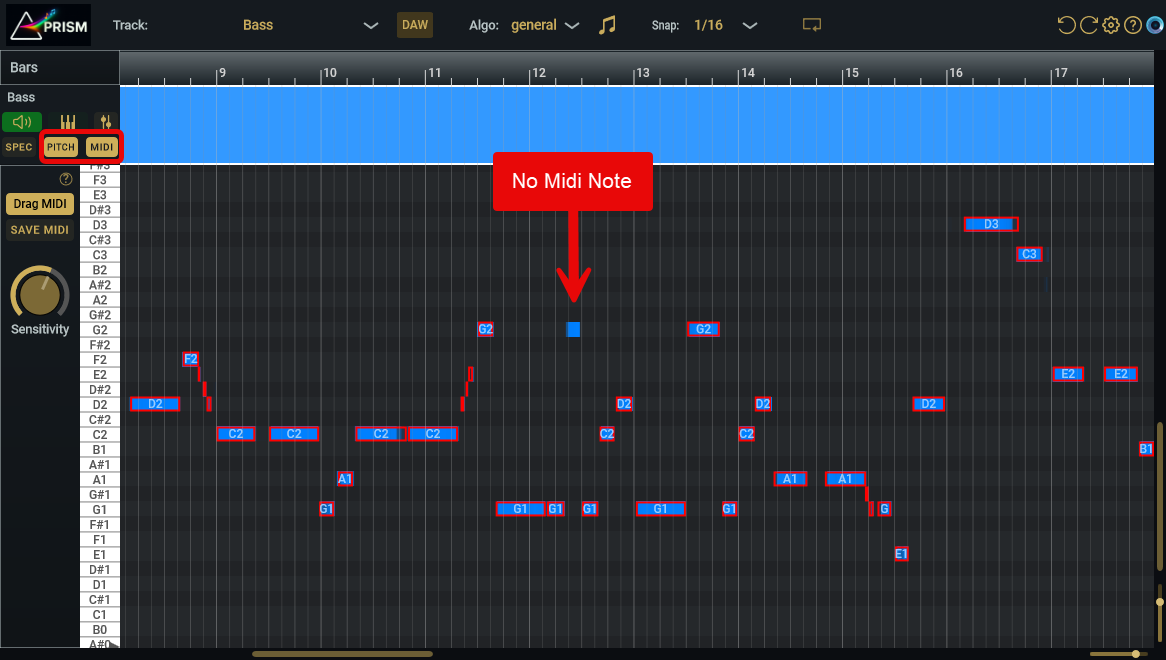Click the piano keys icon under Bass
The height and width of the screenshot is (660, 1166).
point(68,122)
